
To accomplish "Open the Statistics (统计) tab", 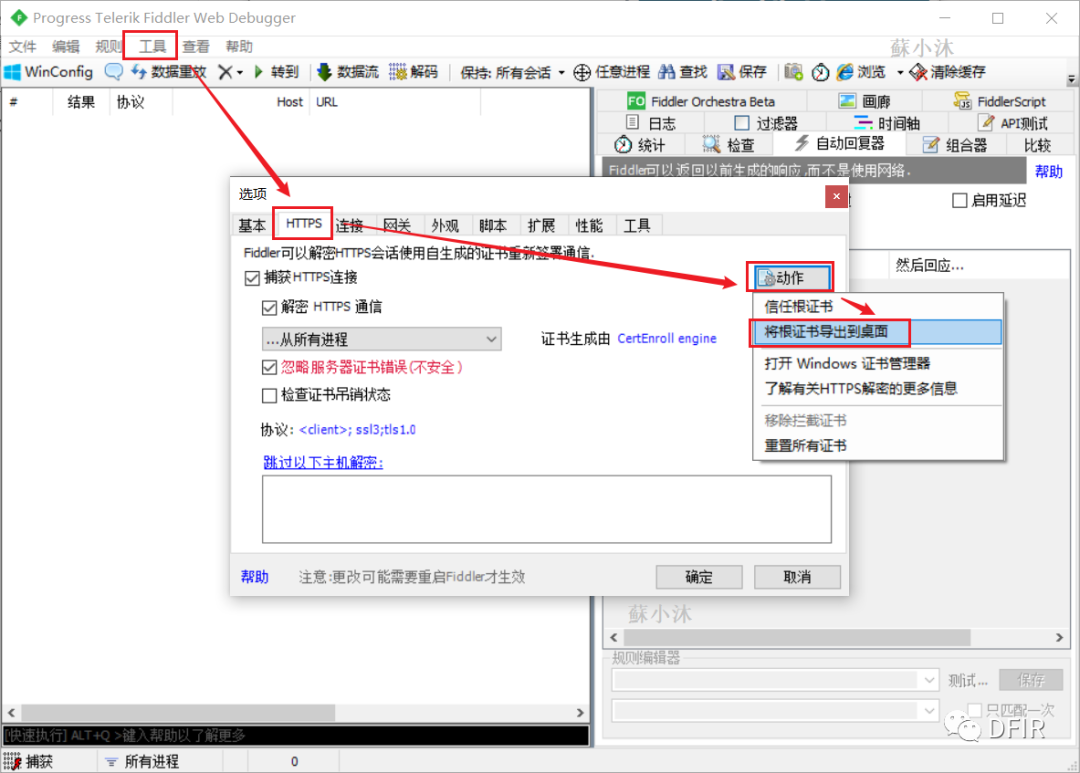I will 640,145.
